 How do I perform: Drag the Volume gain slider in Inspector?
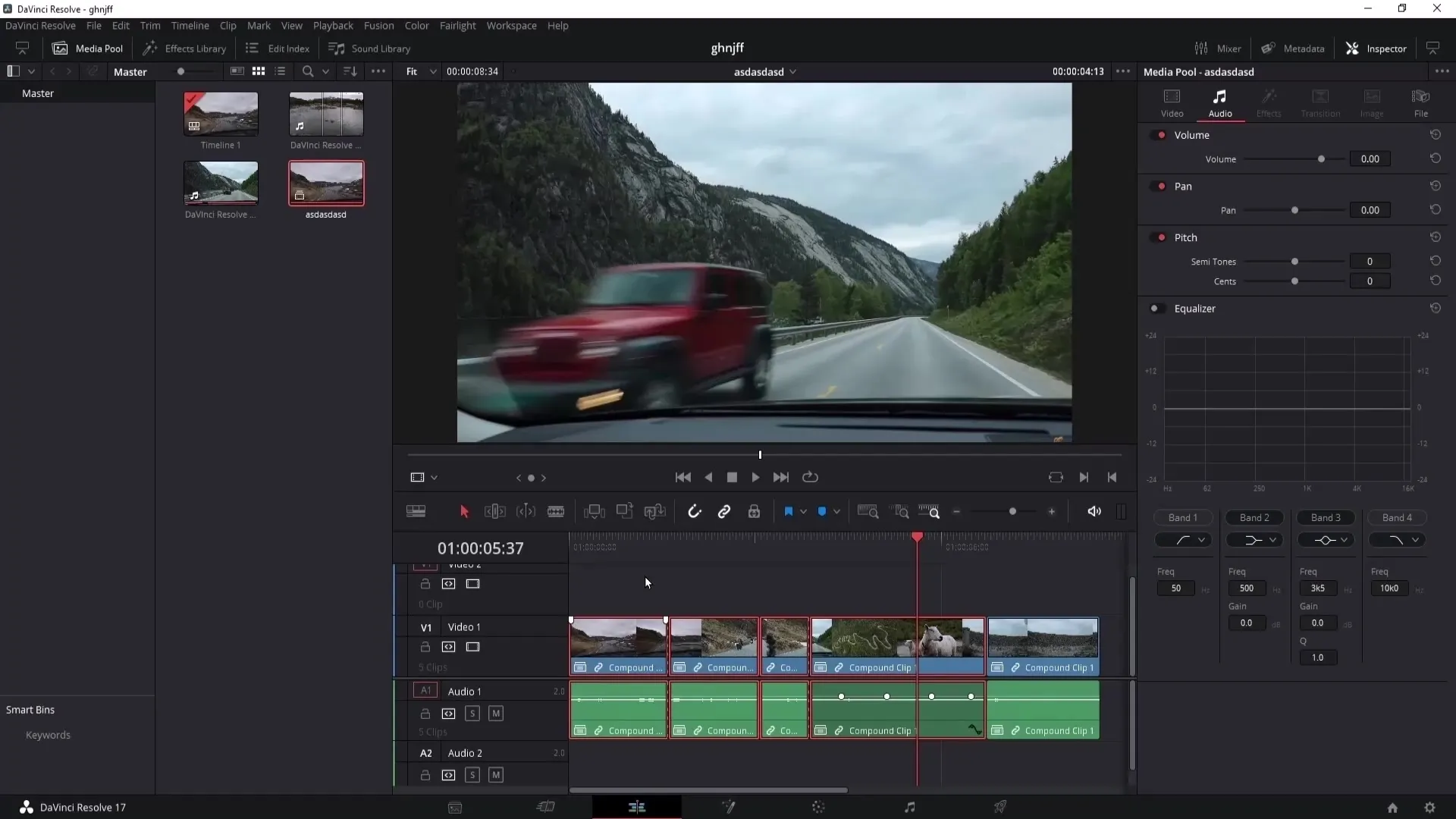[1322, 159]
